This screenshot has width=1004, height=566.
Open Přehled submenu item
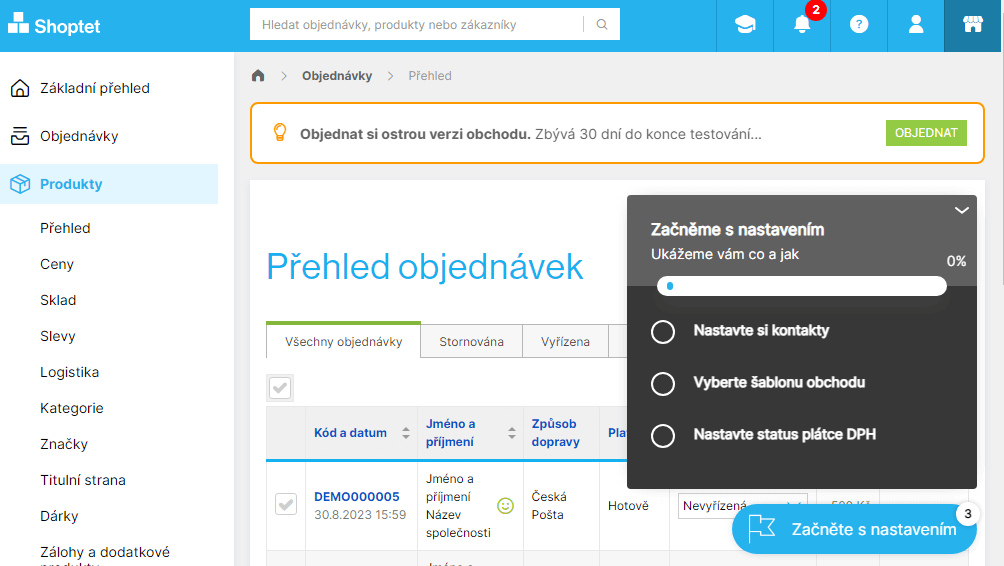[65, 228]
